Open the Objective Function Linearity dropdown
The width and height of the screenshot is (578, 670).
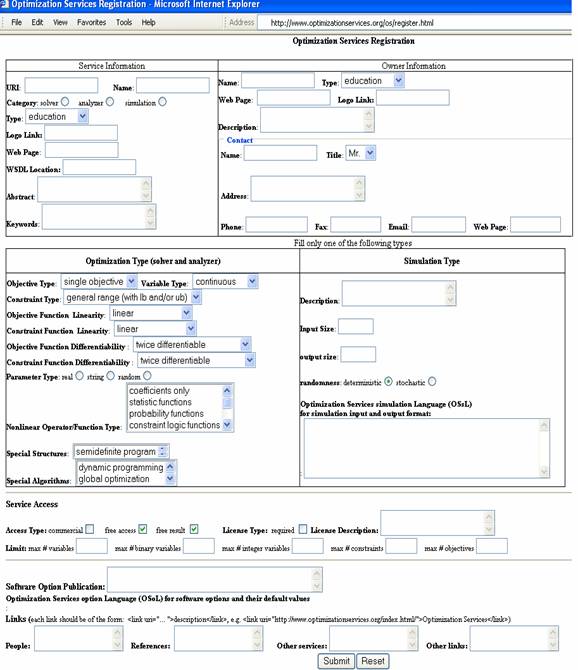tap(151, 313)
